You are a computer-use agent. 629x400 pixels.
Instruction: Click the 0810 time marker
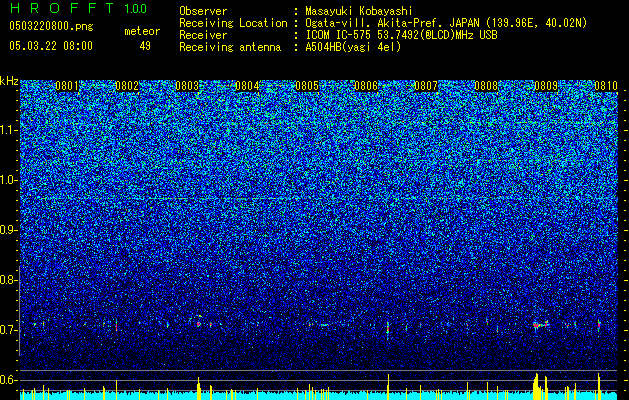click(x=606, y=86)
